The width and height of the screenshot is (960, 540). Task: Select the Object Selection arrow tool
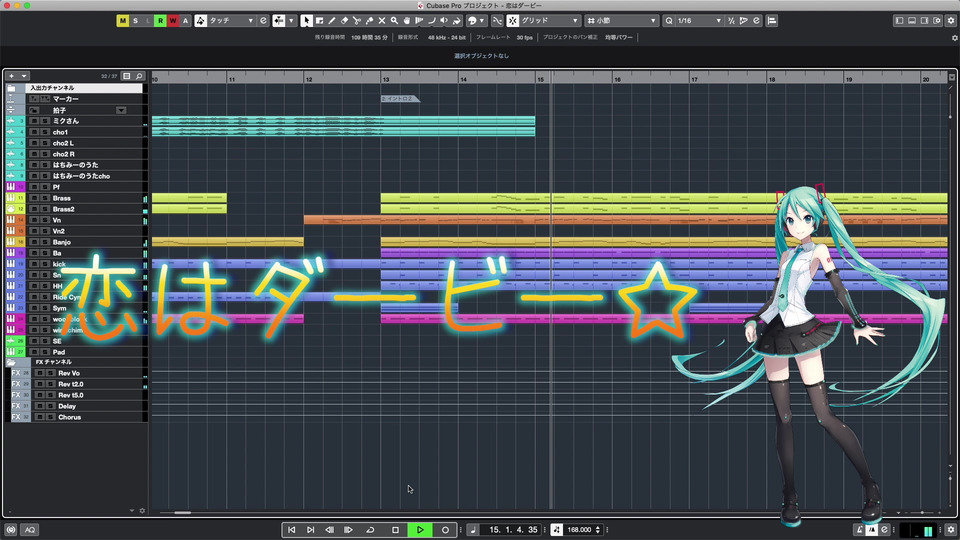click(306, 21)
